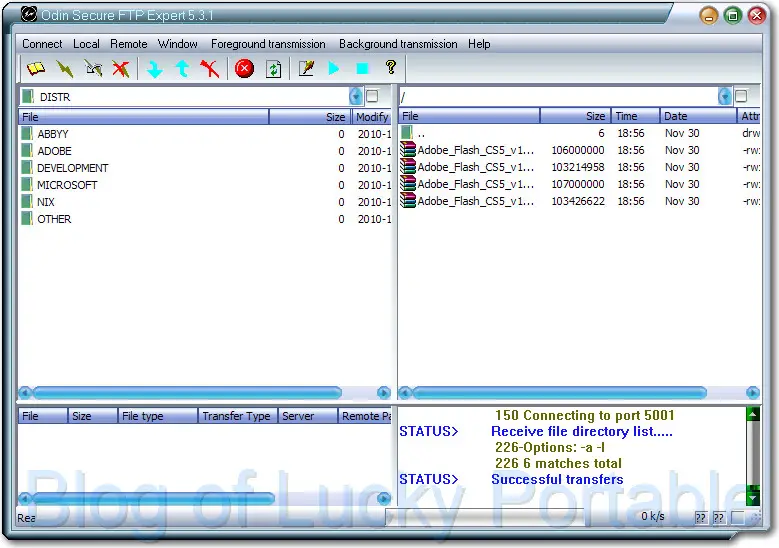This screenshot has height=548, width=779.
Task: Click the queue Transfer Type column header
Action: (x=237, y=416)
